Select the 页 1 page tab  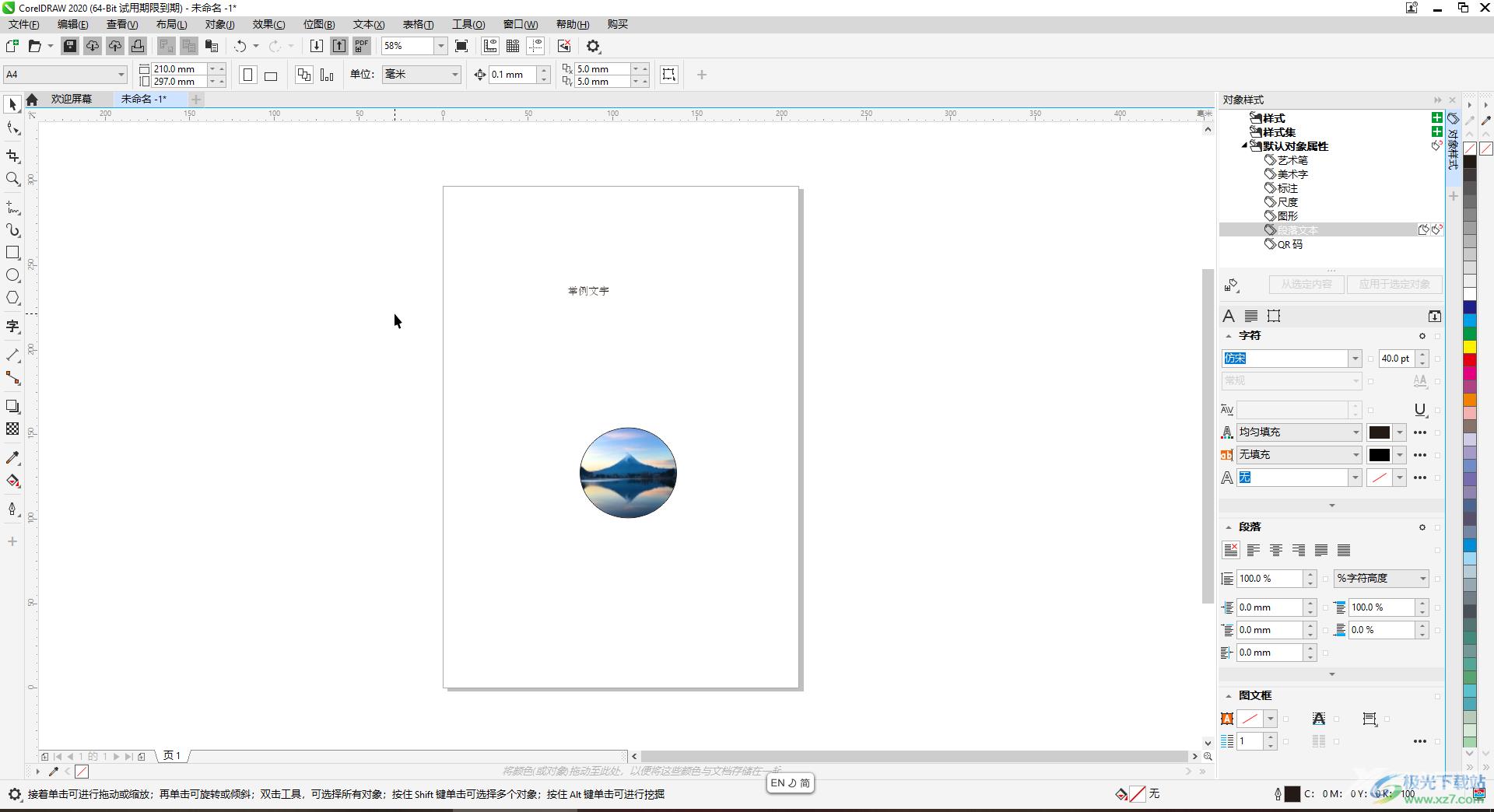coord(172,756)
